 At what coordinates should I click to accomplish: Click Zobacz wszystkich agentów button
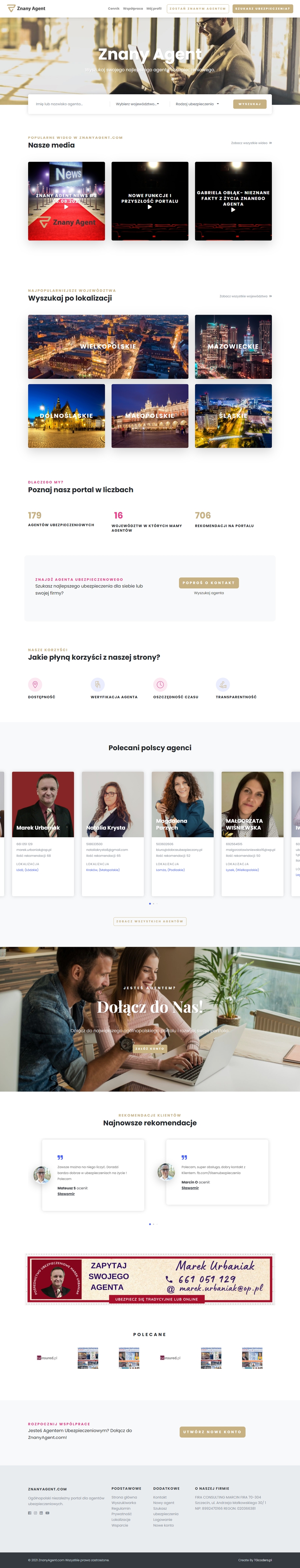[150, 921]
